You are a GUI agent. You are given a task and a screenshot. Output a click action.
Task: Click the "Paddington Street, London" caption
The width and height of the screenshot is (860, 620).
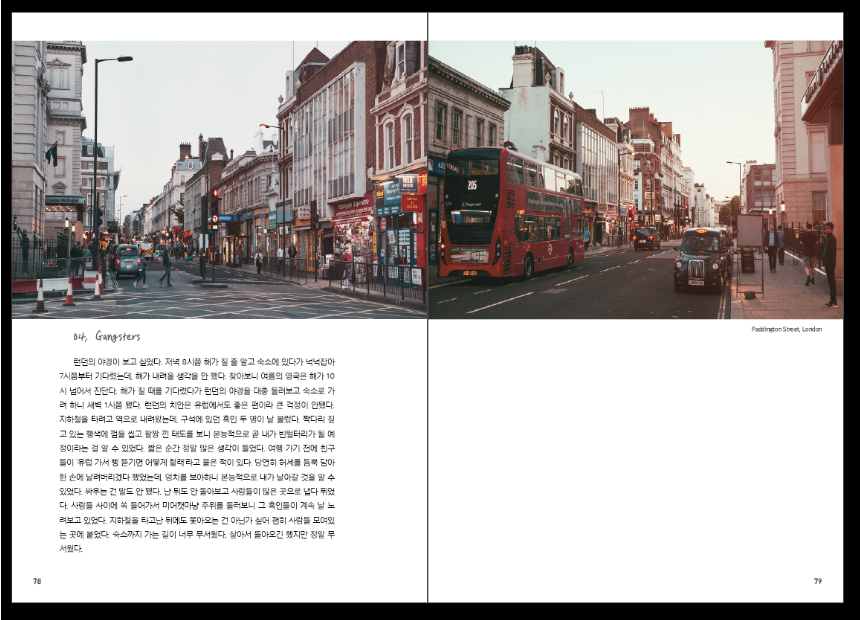pos(786,329)
